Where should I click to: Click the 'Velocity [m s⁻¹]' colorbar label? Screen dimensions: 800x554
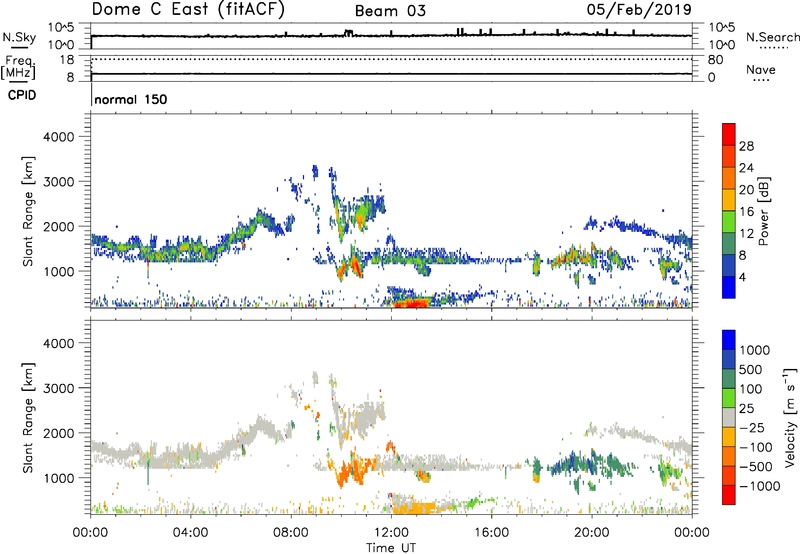pyautogui.click(x=790, y=417)
